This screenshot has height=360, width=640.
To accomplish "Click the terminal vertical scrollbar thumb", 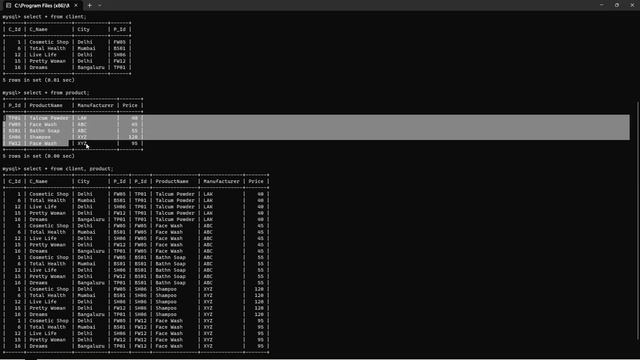I will coord(638,220).
